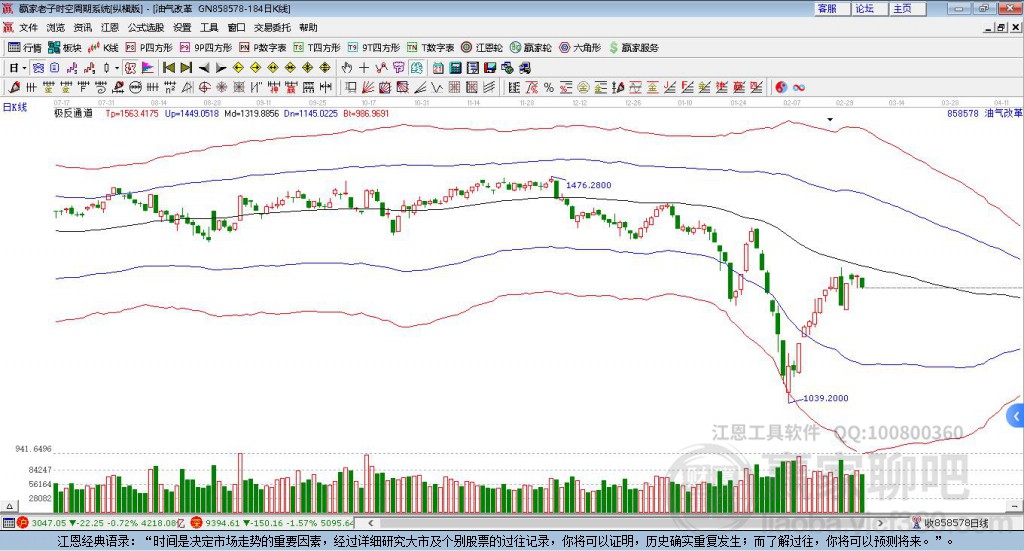This screenshot has height=551, width=1024.
Task: Click the floppy disk save icon
Action: (490, 68)
